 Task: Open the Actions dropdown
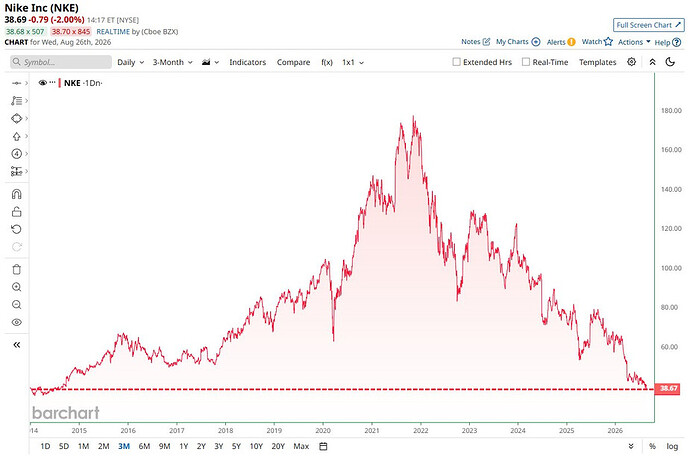[634, 42]
